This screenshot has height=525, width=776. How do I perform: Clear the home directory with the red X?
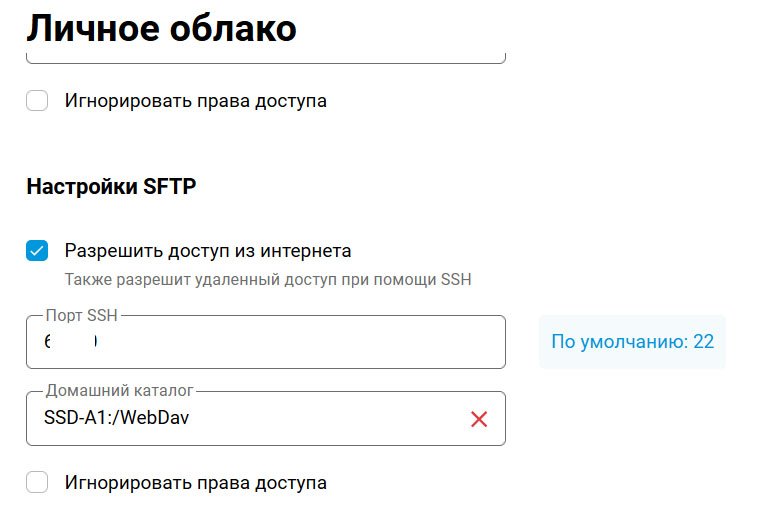click(479, 419)
